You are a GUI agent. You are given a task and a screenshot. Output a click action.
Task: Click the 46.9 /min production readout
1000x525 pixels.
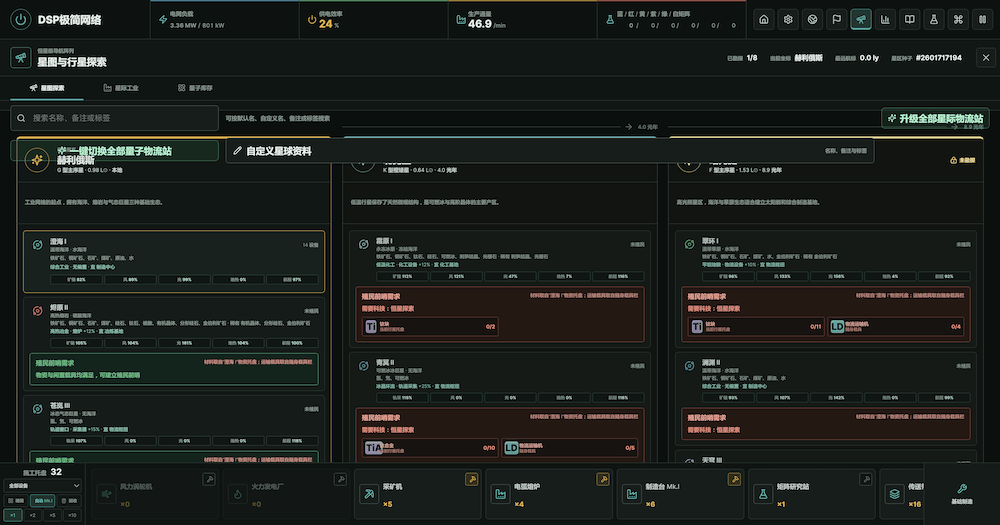pyautogui.click(x=487, y=24)
